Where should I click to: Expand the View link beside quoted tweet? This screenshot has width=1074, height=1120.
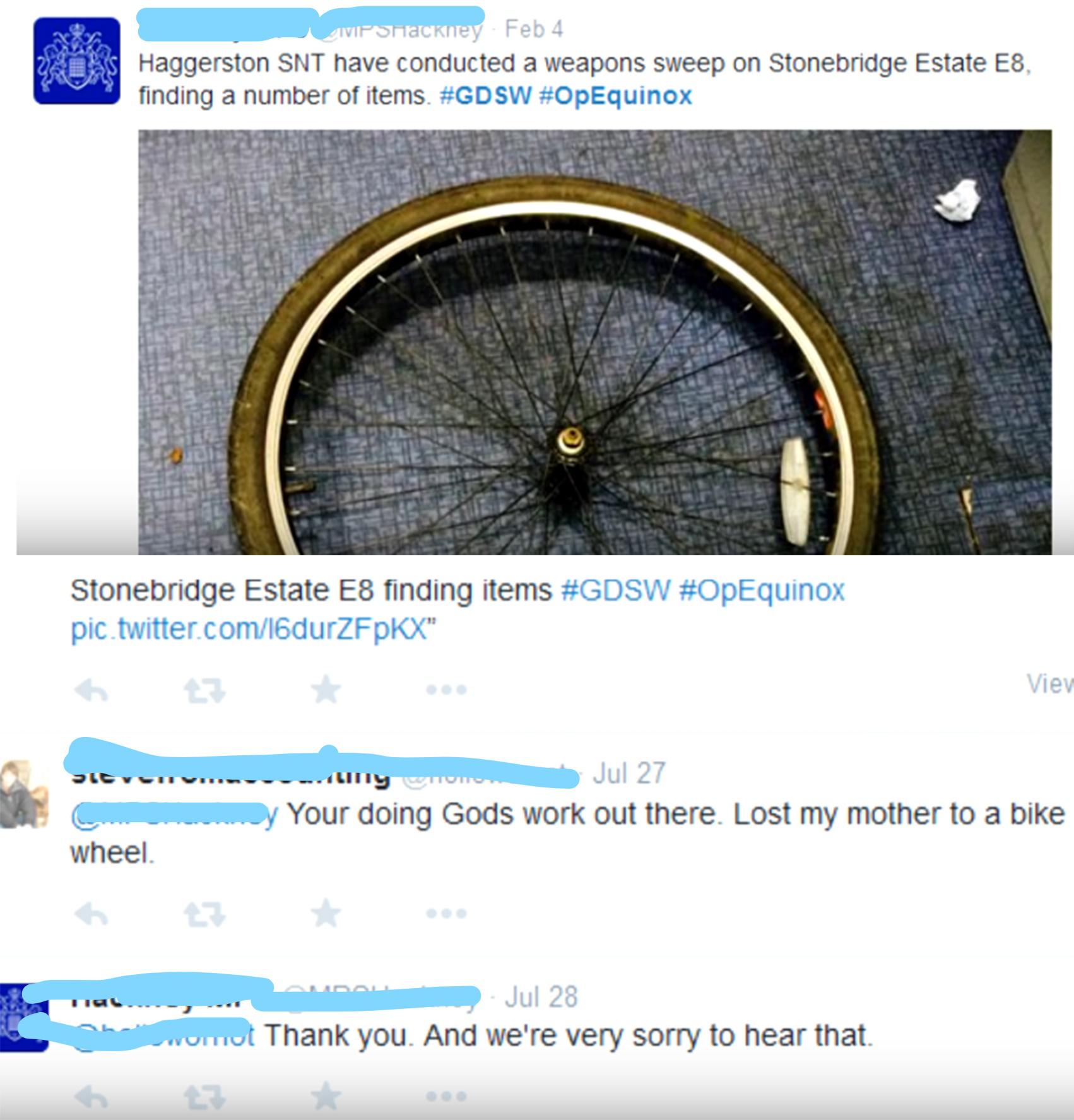click(1049, 683)
